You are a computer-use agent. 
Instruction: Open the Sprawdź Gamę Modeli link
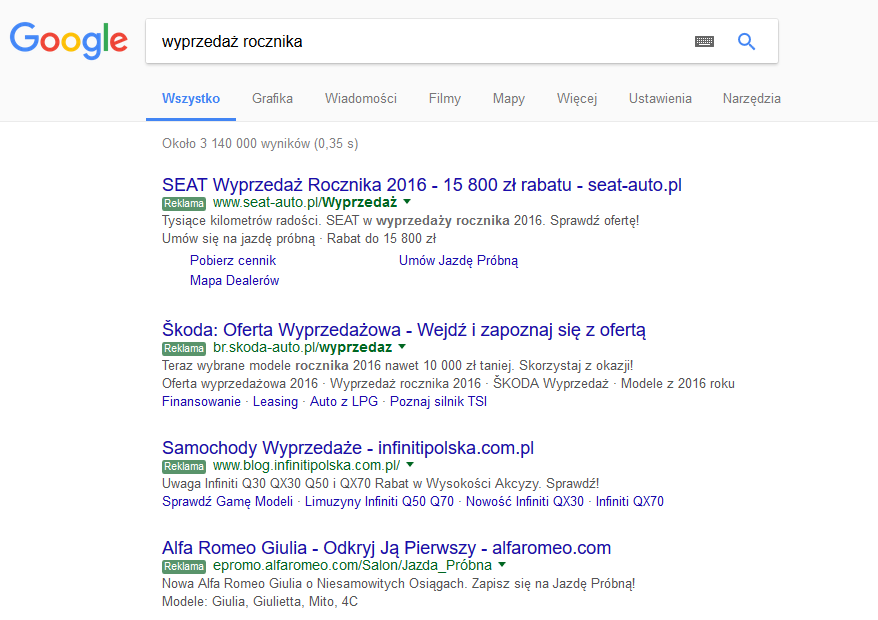(x=227, y=501)
